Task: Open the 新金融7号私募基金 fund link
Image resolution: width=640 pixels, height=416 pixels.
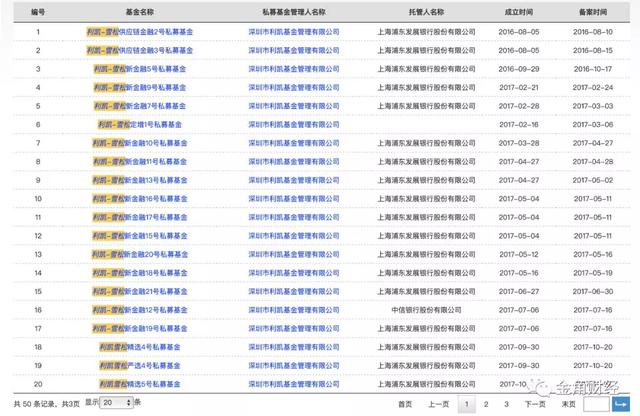Action: pos(140,106)
